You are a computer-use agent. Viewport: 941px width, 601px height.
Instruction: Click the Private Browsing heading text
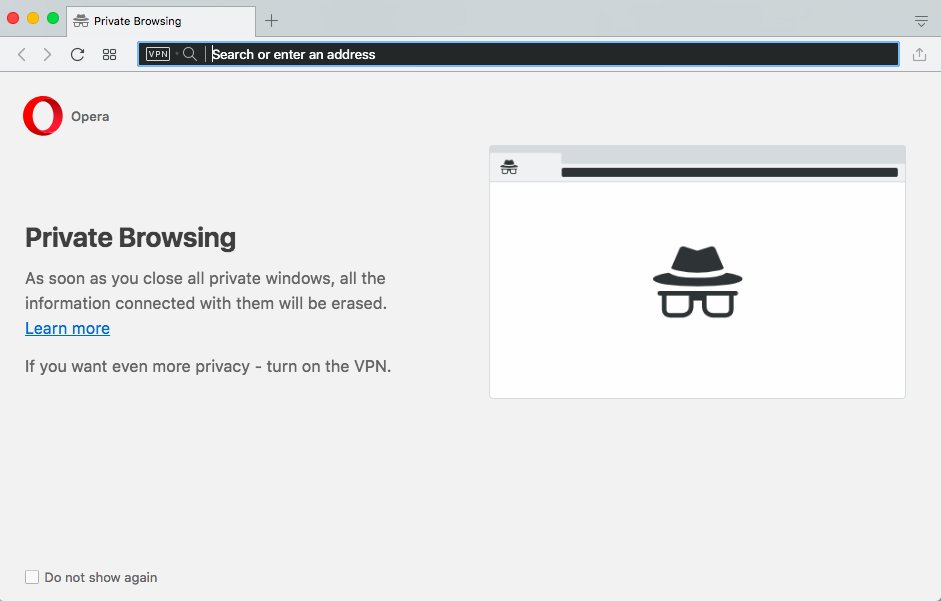[130, 238]
